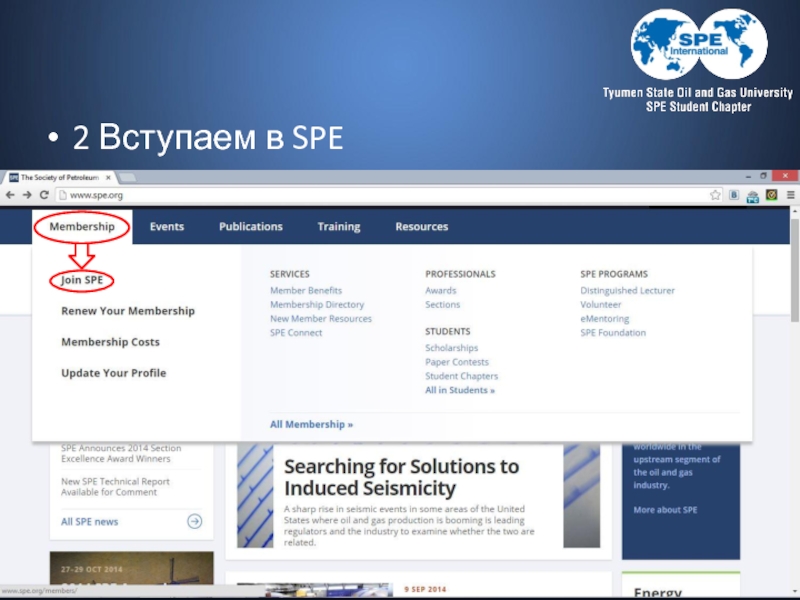Click the green circular extension icon

point(771,195)
